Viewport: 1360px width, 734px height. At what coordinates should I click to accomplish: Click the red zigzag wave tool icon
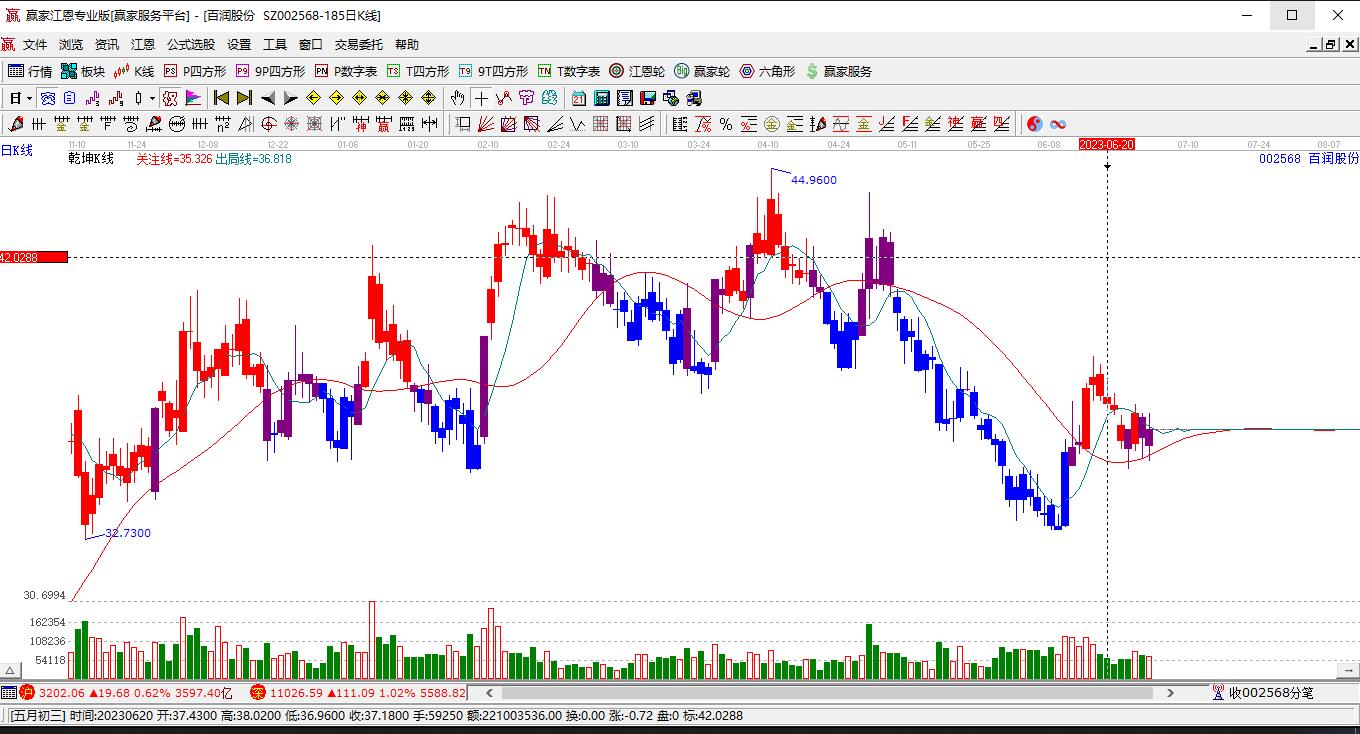coord(503,98)
